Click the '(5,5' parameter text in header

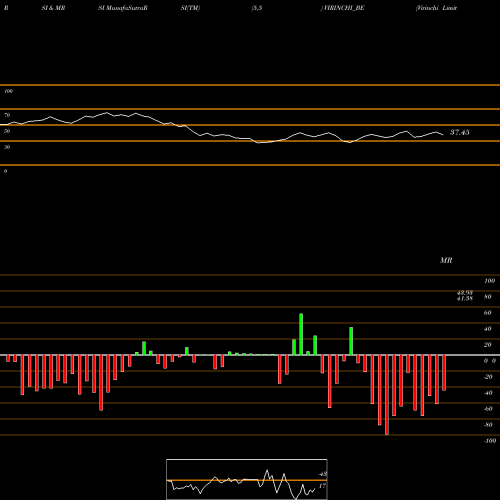click(257, 8)
